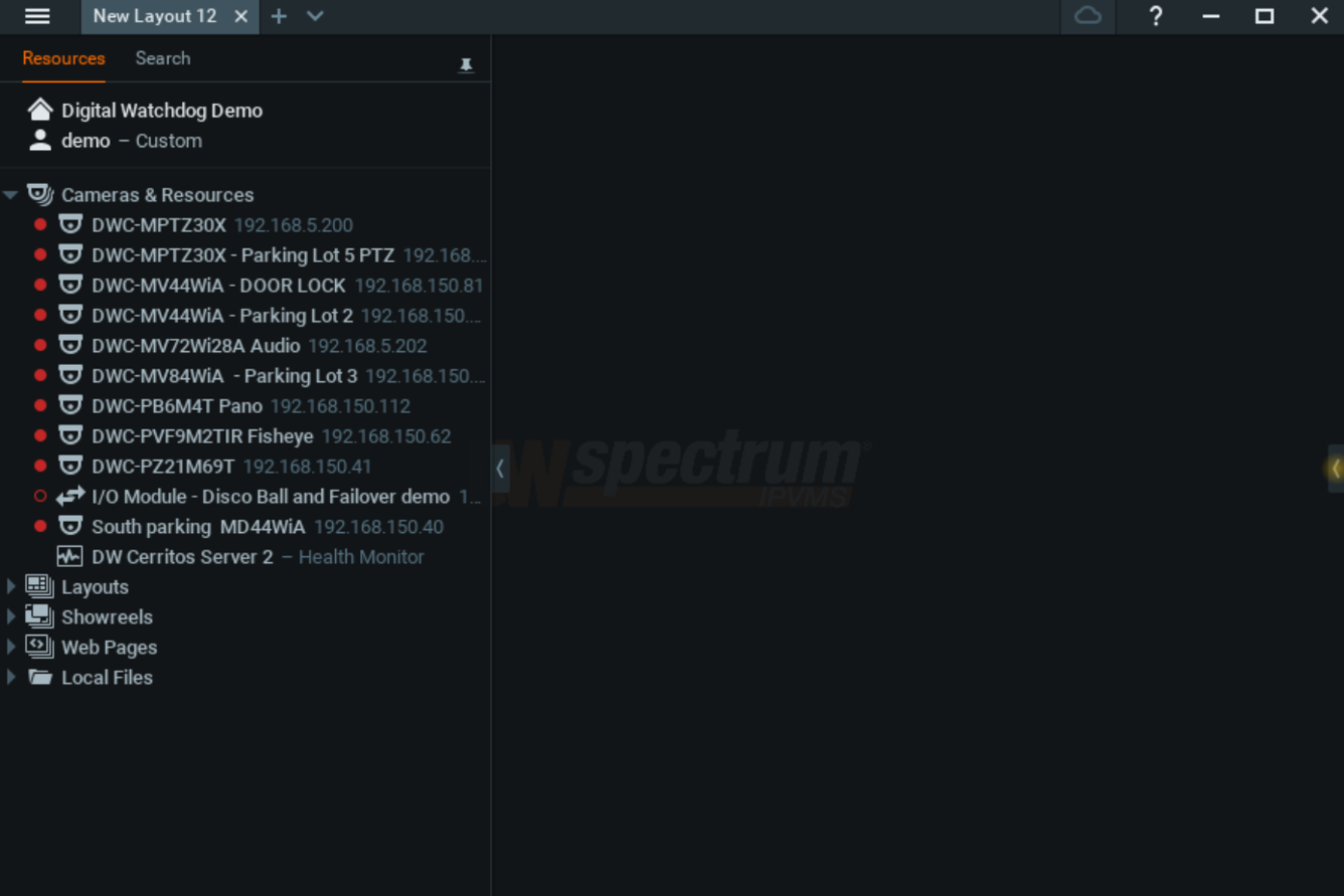This screenshot has width=1344, height=896.
Task: Add a new layout tab with plus
Action: pos(279,16)
